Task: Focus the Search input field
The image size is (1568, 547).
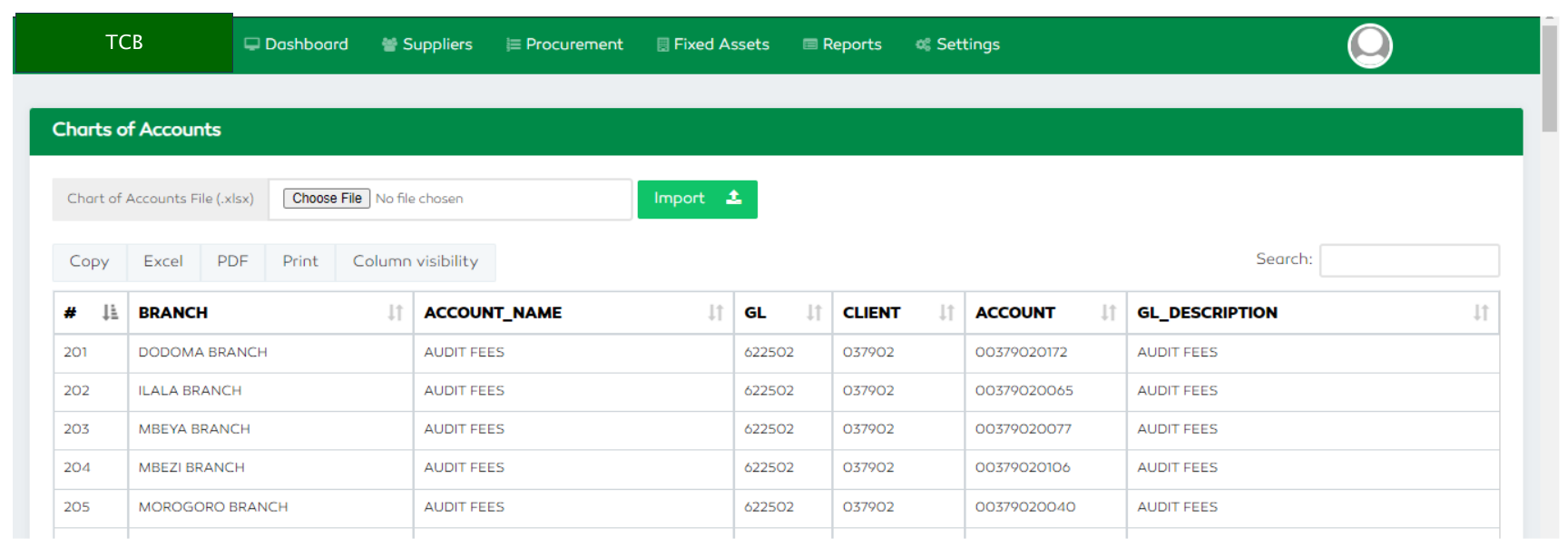Action: tap(1409, 260)
